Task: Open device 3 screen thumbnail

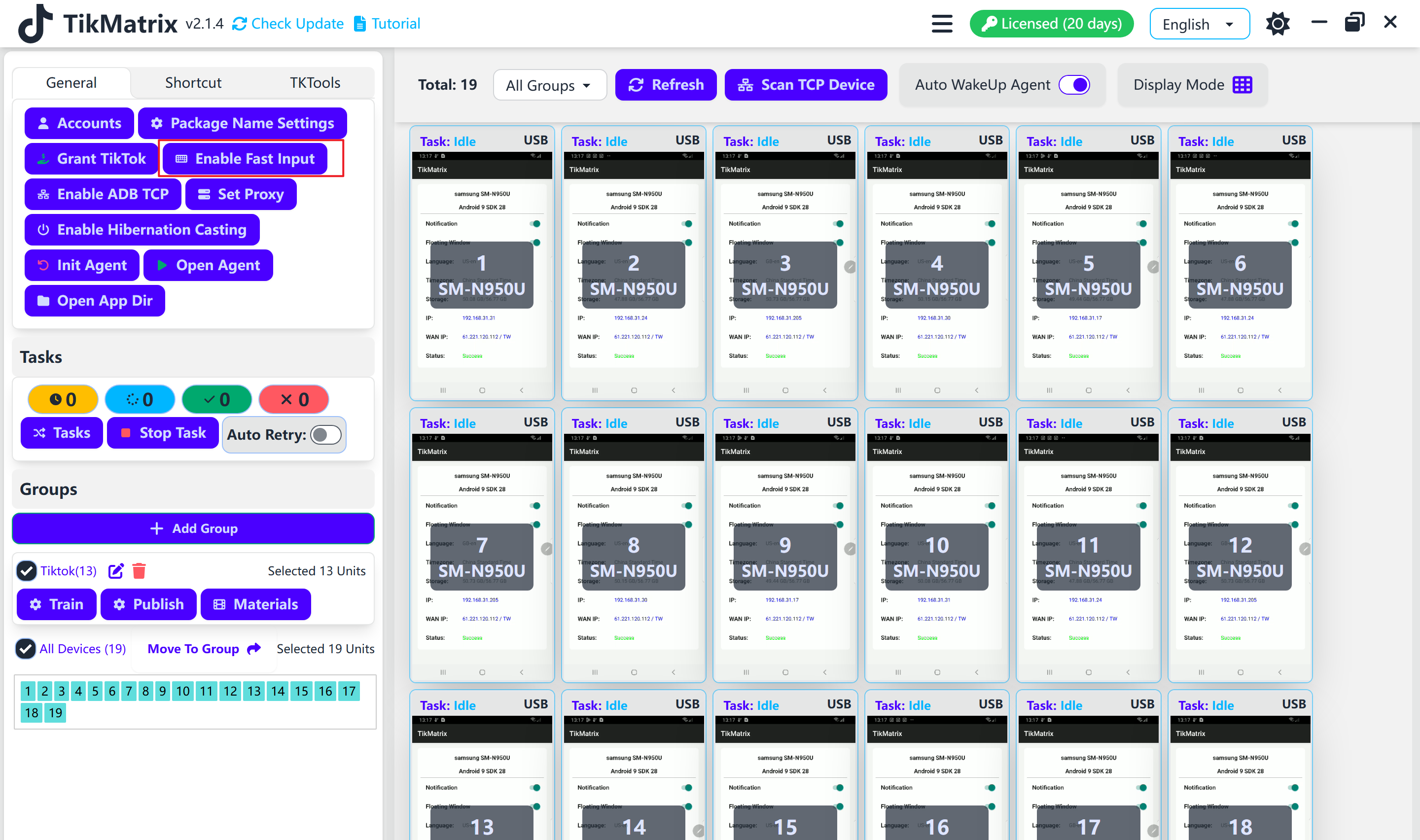Action: pos(785,275)
